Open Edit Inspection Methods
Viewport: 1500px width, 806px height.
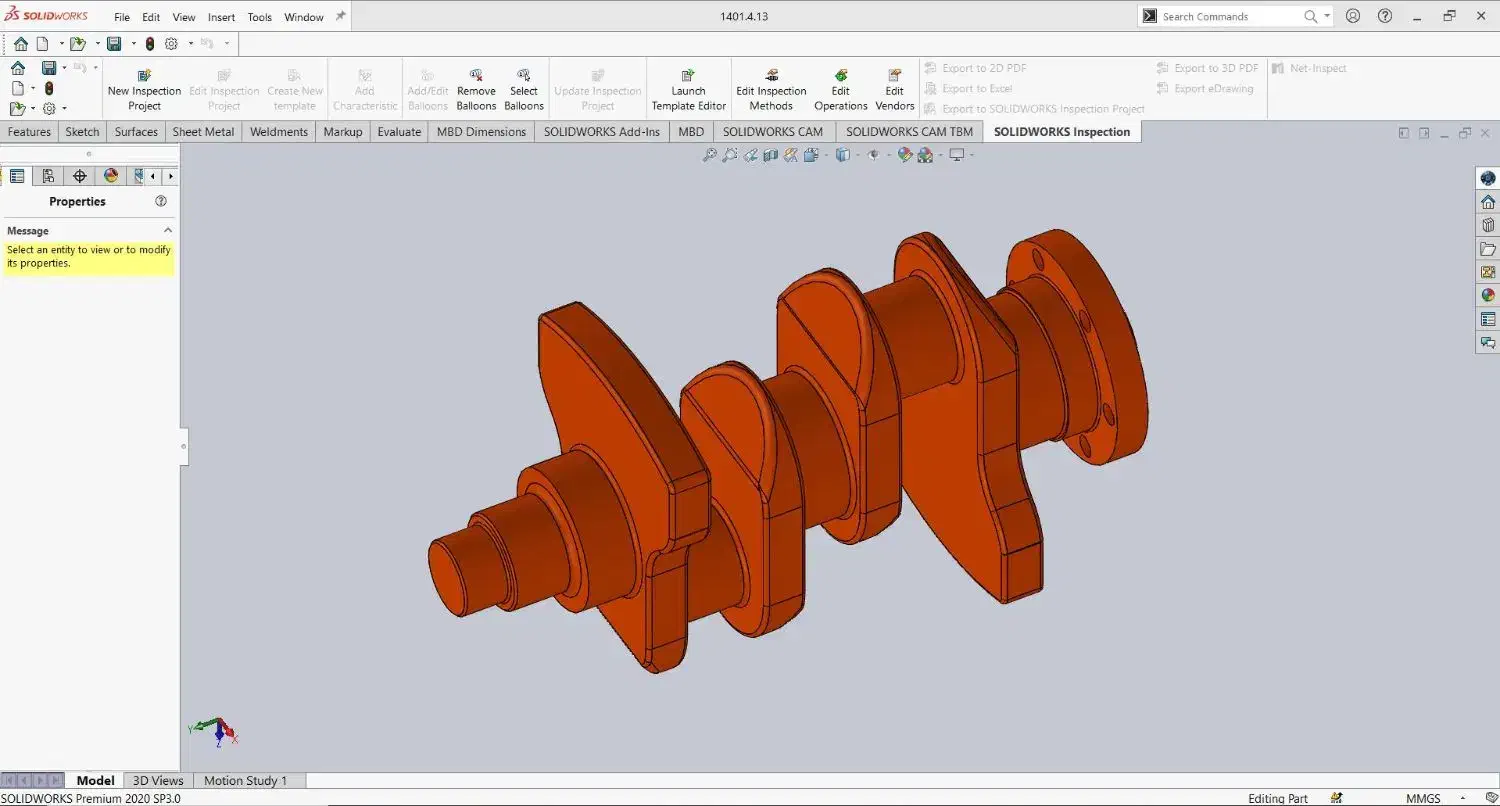pyautogui.click(x=771, y=90)
